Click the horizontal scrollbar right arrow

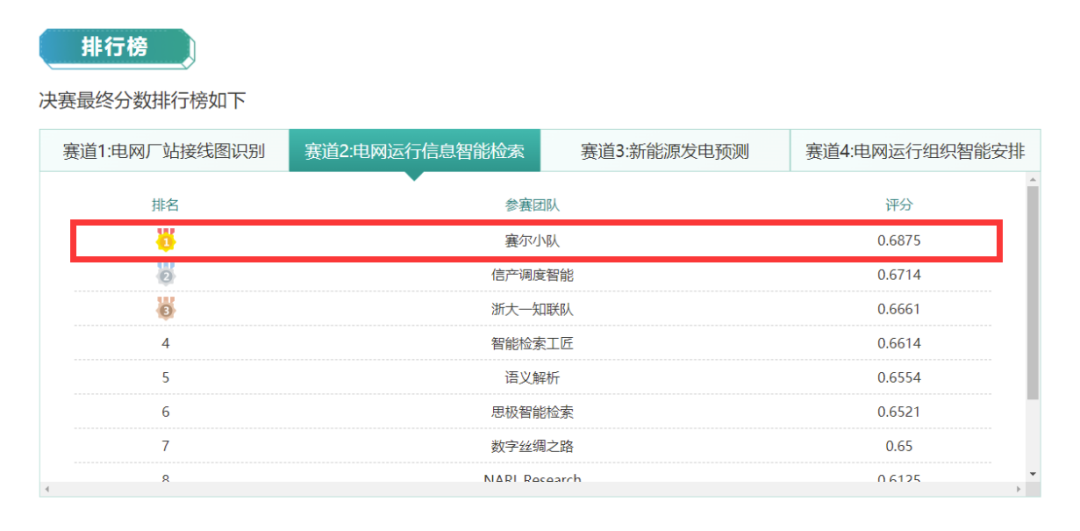click(1019, 489)
